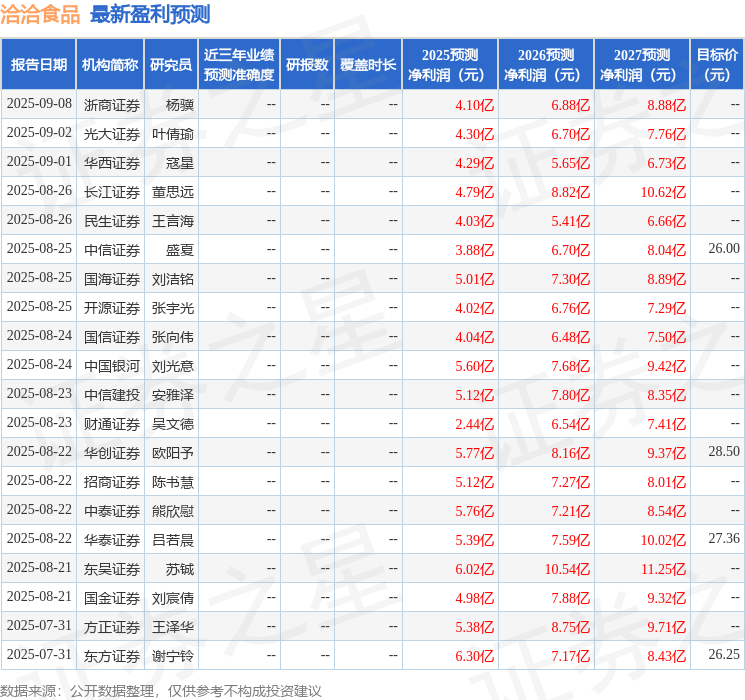Click the 东方证券 institution cell
745x700 pixels.
pos(111,656)
